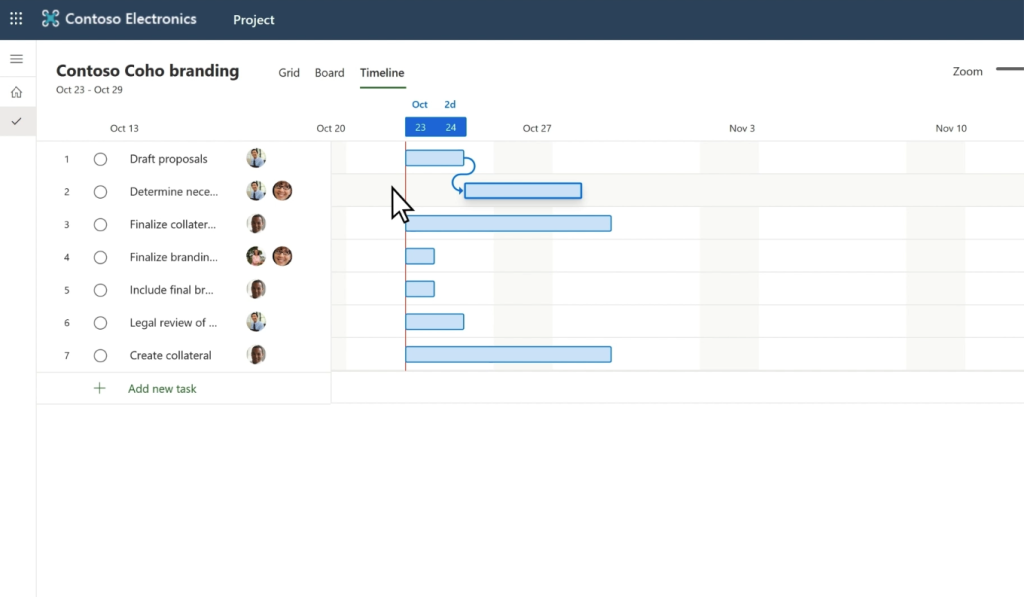The image size is (1024, 597).
Task: Click the Gantt bar for Finalize collateral
Action: click(510, 223)
